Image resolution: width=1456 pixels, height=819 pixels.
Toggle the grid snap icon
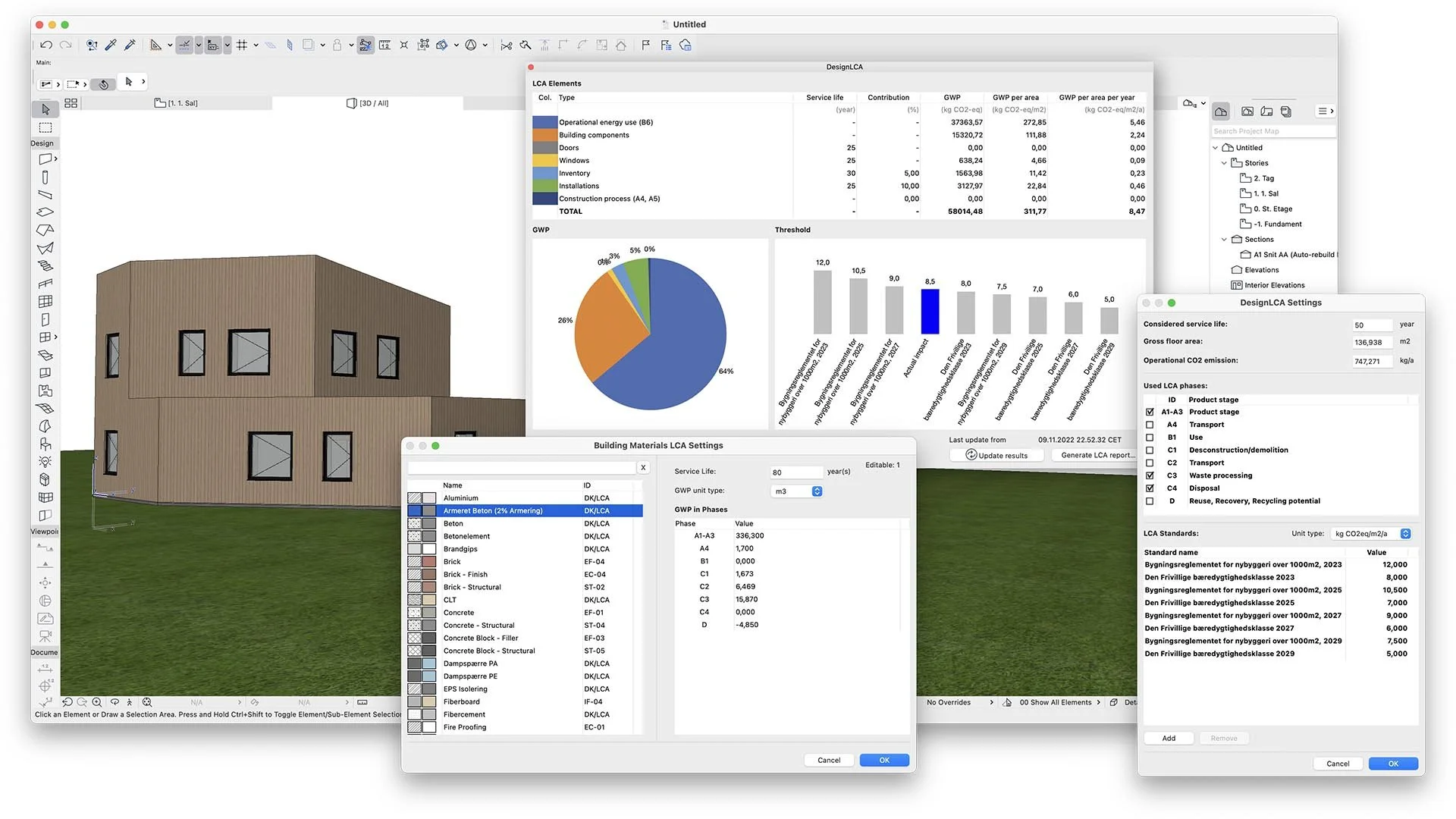(242, 45)
